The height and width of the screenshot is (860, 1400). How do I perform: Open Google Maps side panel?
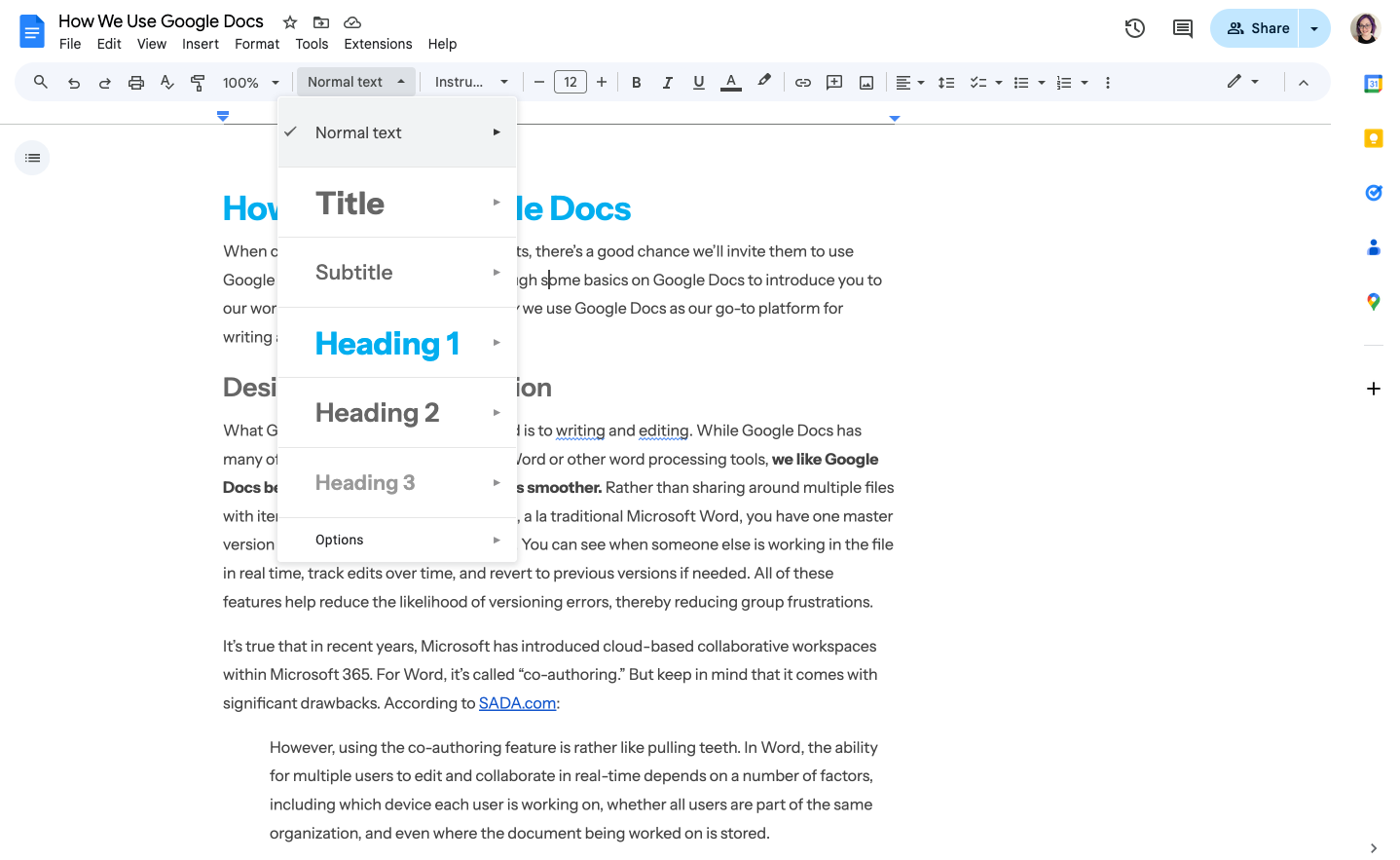[1374, 302]
